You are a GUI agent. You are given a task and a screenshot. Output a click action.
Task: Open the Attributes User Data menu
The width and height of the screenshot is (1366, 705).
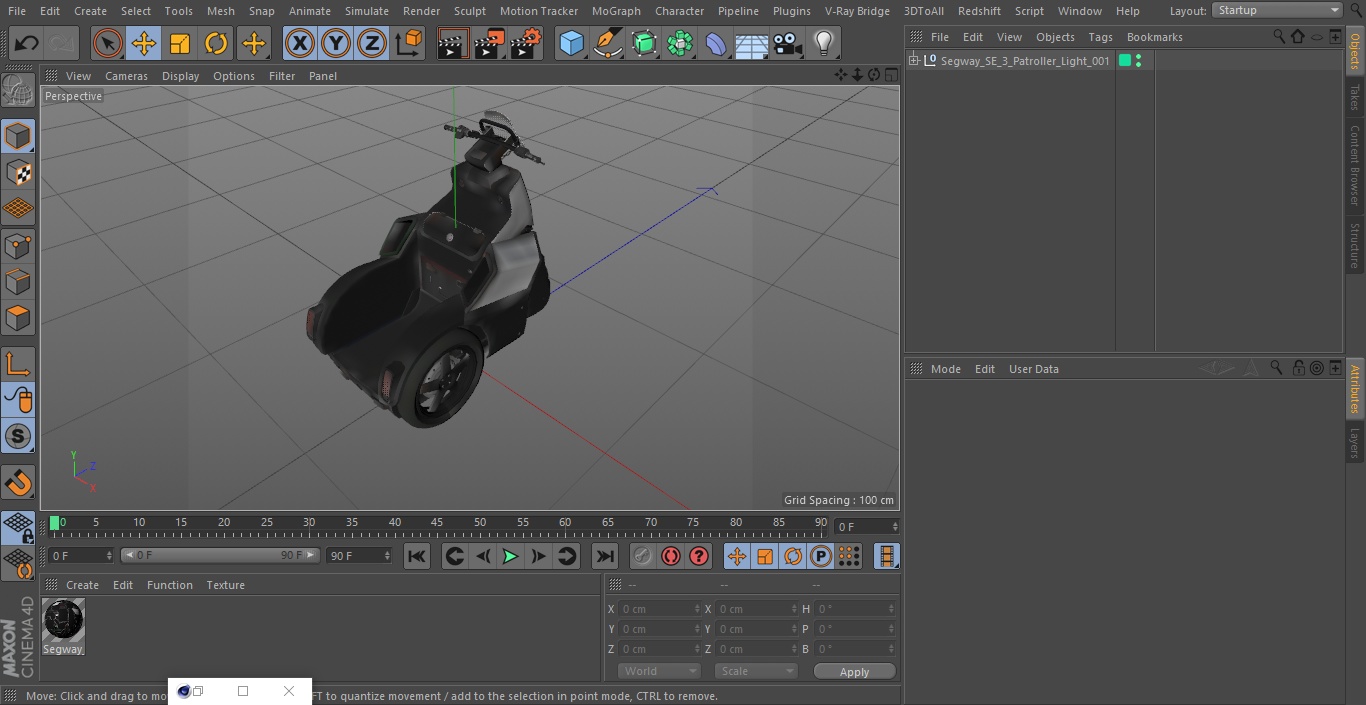point(1033,369)
